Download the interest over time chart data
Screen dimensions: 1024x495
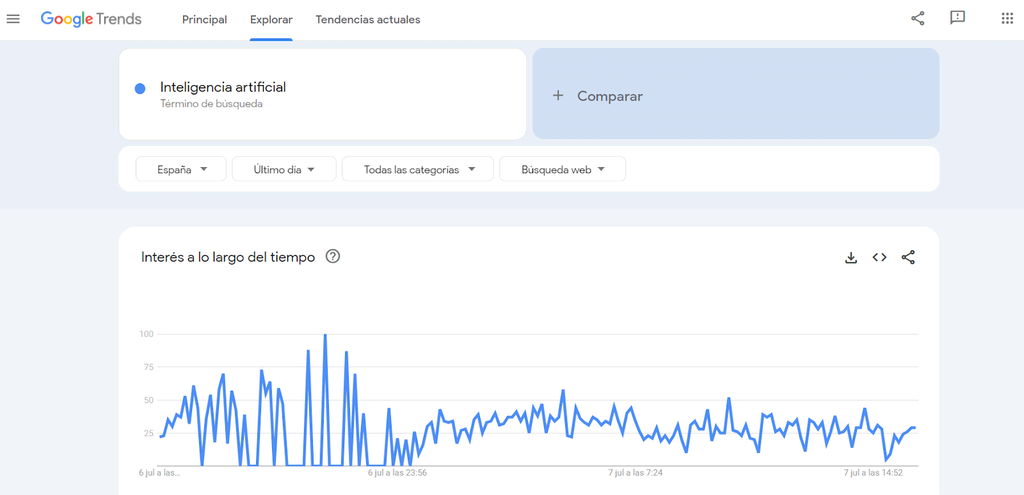851,257
